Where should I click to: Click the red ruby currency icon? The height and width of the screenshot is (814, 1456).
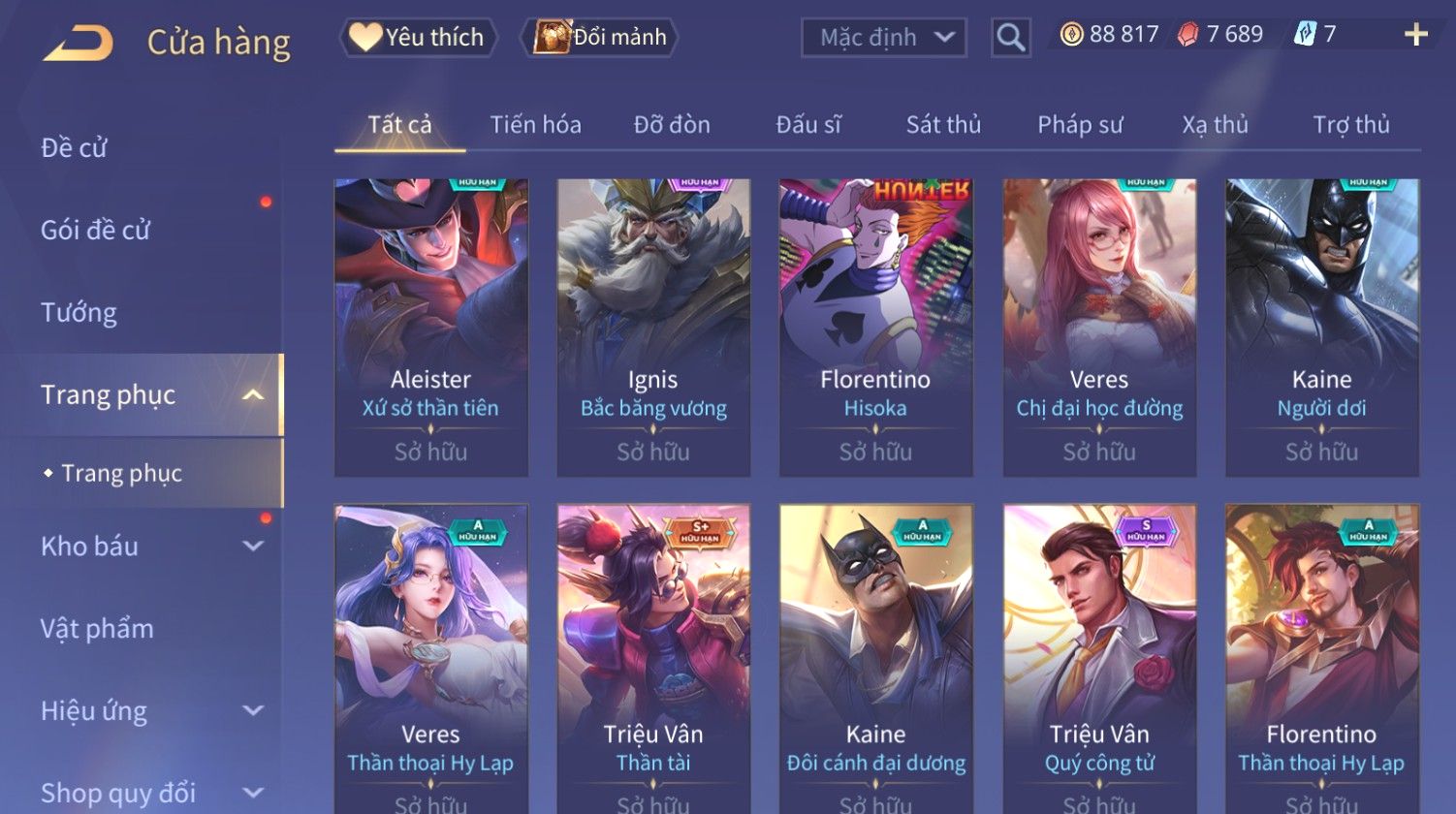pos(1187,36)
